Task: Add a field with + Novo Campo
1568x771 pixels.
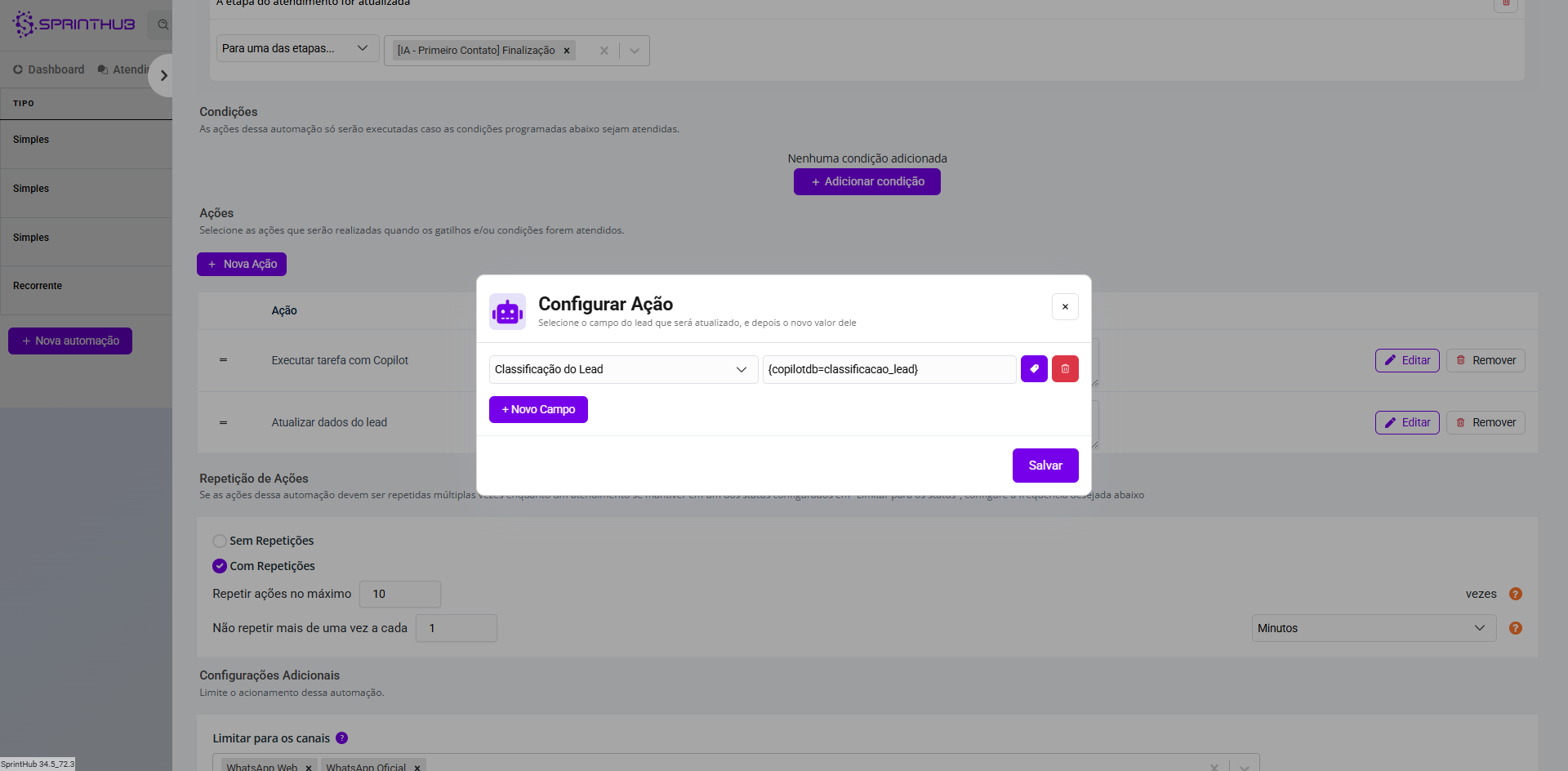Action: [x=538, y=409]
